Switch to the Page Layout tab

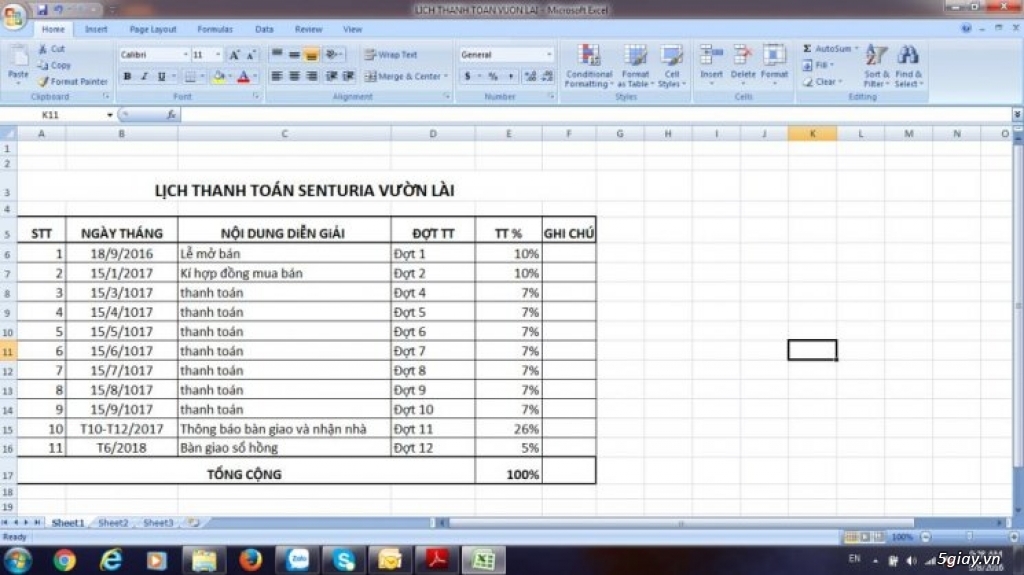tap(153, 29)
